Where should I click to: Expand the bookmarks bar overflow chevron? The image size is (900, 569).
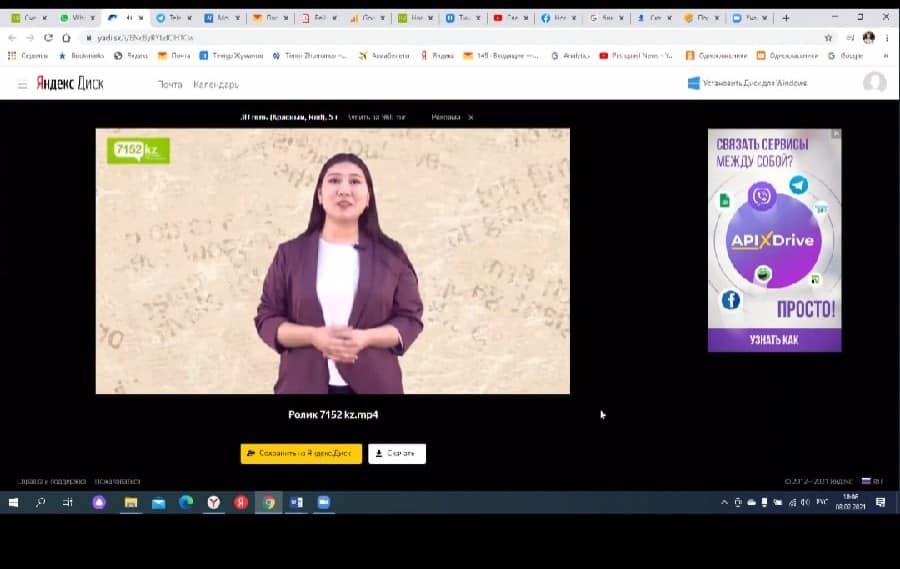(886, 56)
